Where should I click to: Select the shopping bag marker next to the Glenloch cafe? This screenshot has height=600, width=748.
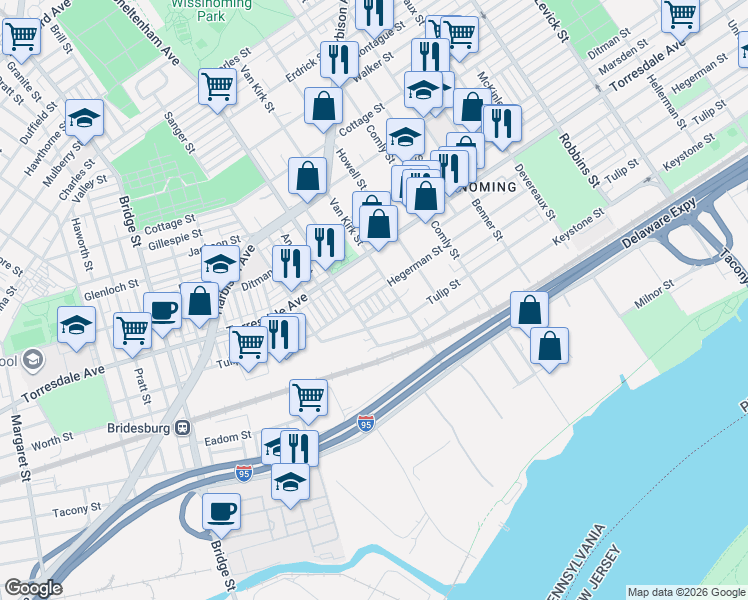point(199,302)
